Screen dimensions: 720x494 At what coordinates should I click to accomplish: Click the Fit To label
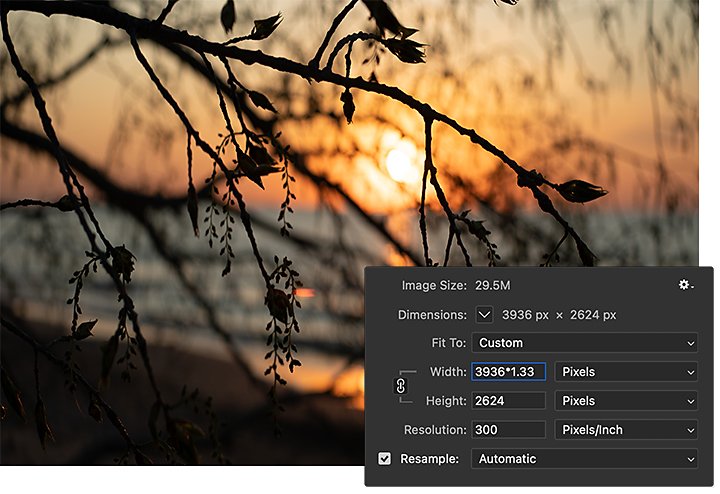(449, 343)
